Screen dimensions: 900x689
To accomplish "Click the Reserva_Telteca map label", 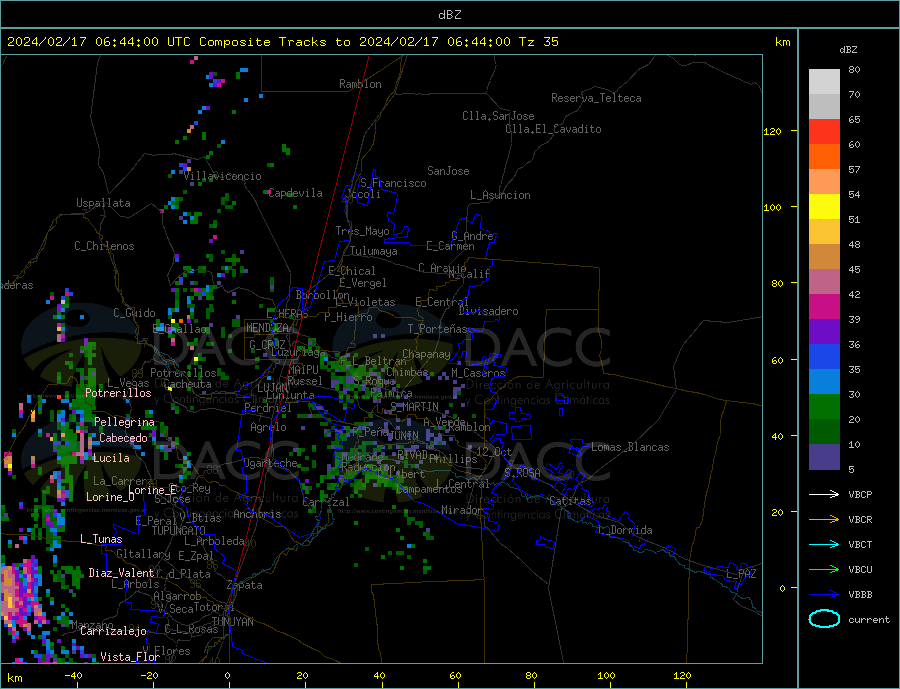I will [596, 98].
